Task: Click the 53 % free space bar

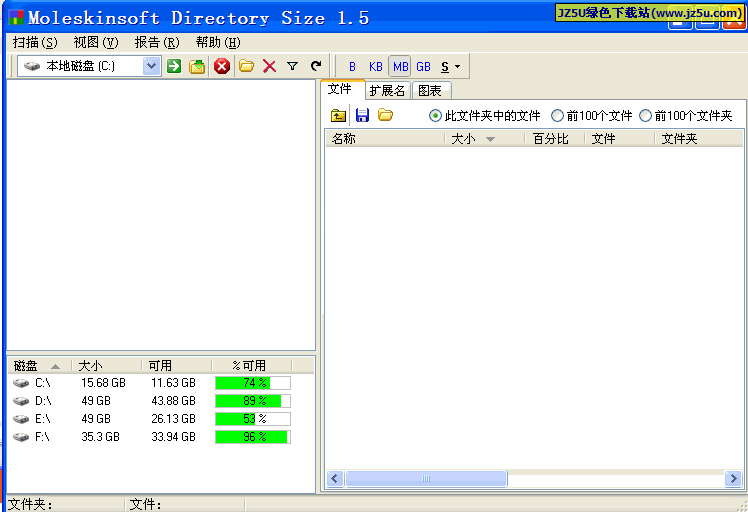Action: click(253, 419)
